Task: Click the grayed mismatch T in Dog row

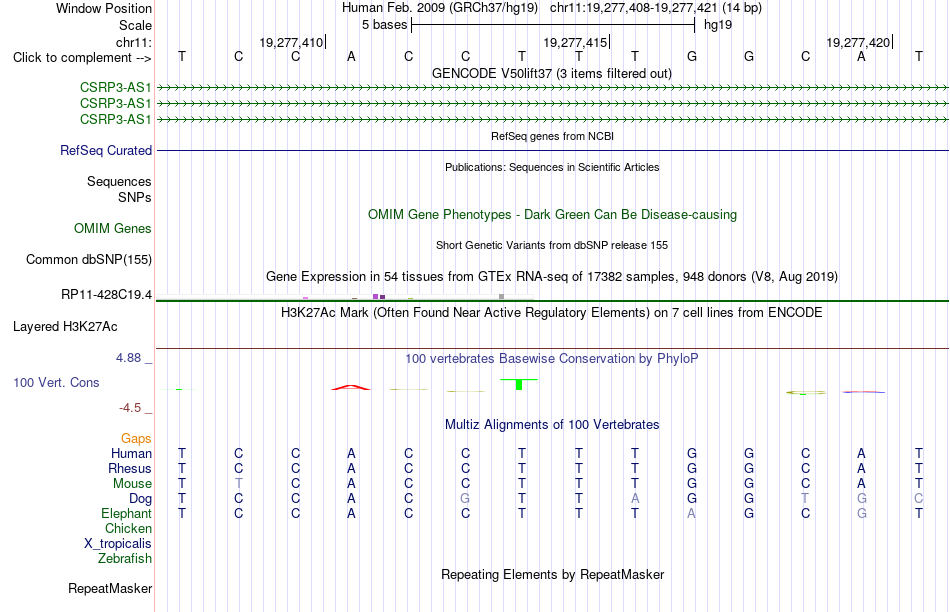Action: (805, 499)
